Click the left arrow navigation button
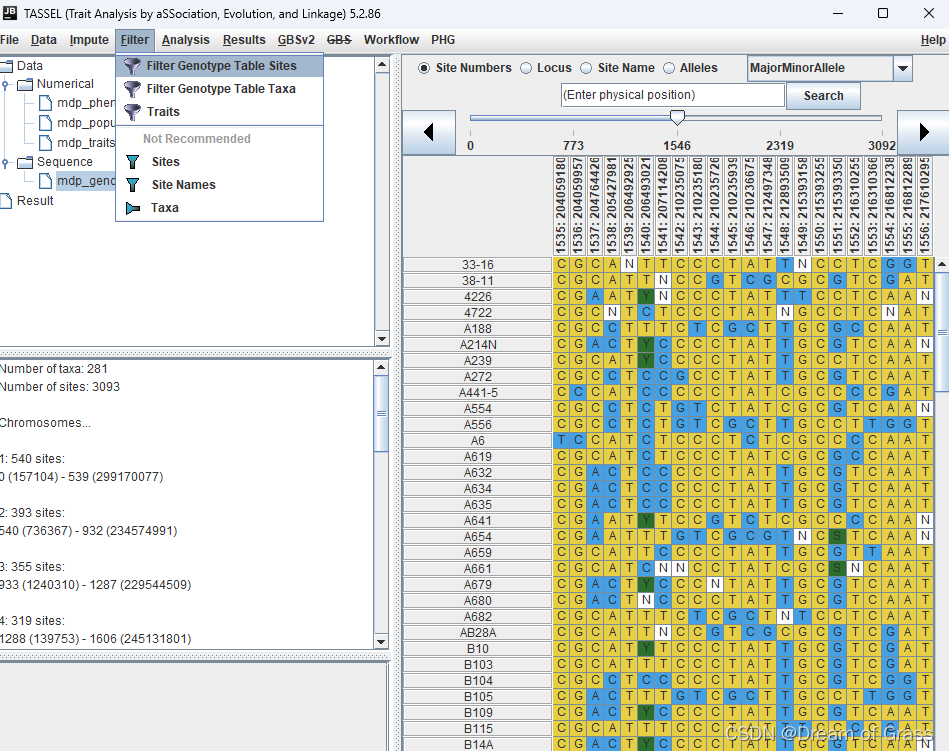 tap(429, 132)
